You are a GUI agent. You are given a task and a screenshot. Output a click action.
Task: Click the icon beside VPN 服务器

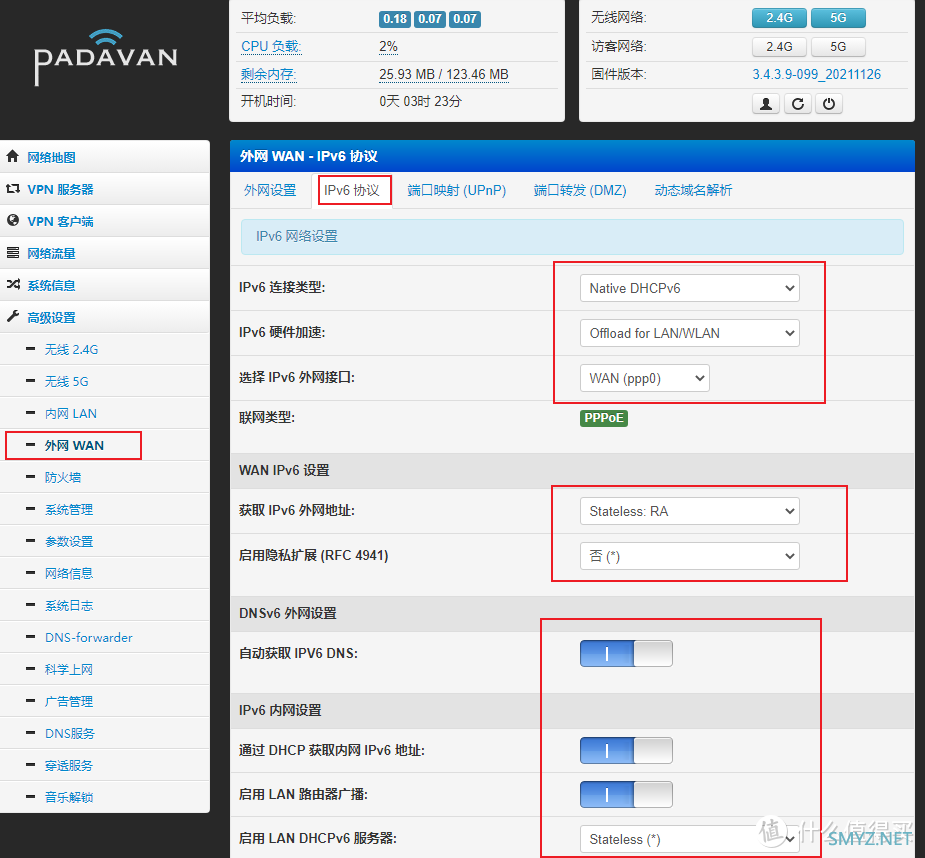coord(12,189)
